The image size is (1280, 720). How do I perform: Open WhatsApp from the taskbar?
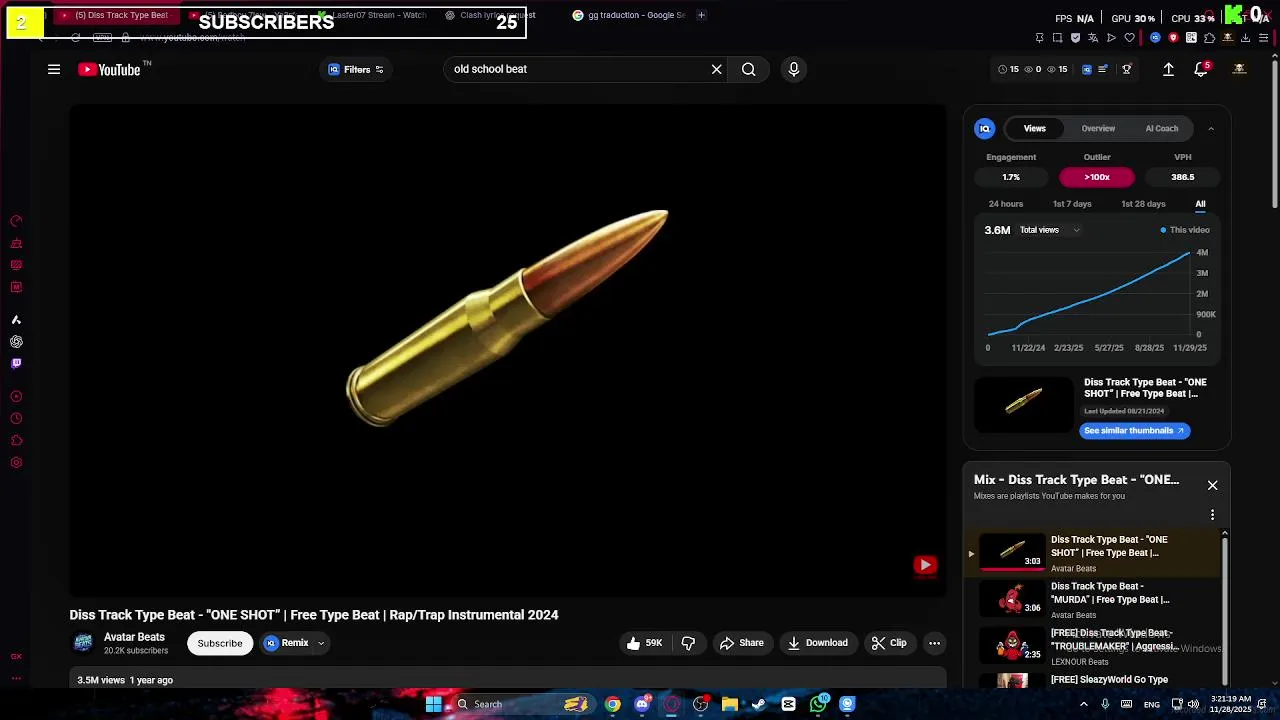[x=819, y=704]
